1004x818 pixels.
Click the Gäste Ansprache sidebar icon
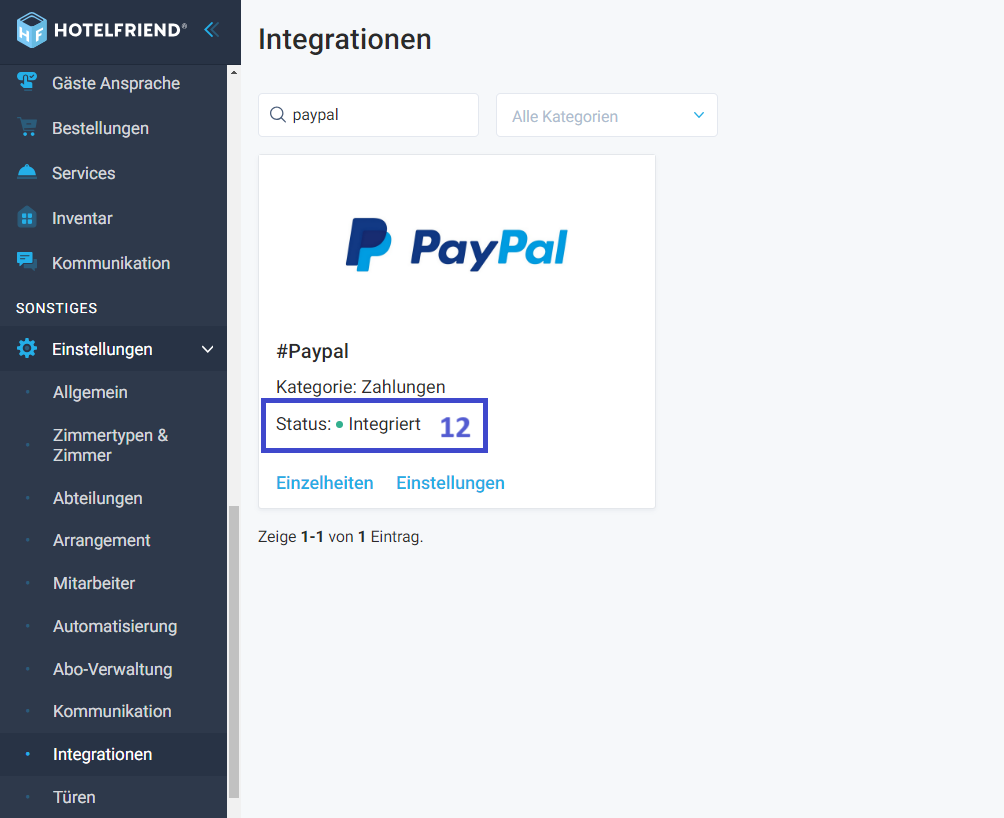coord(27,82)
